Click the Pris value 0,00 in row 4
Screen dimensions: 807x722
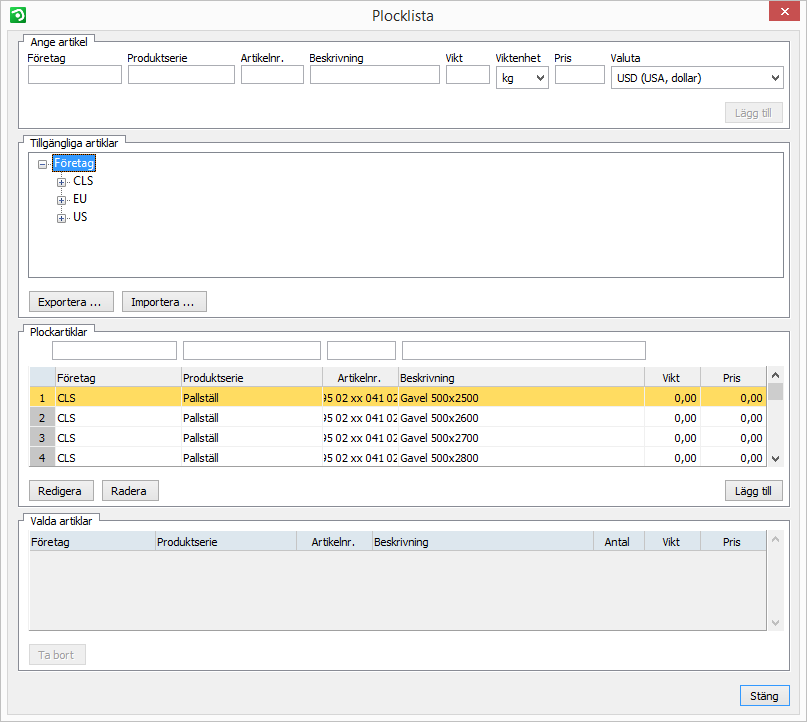[733, 457]
